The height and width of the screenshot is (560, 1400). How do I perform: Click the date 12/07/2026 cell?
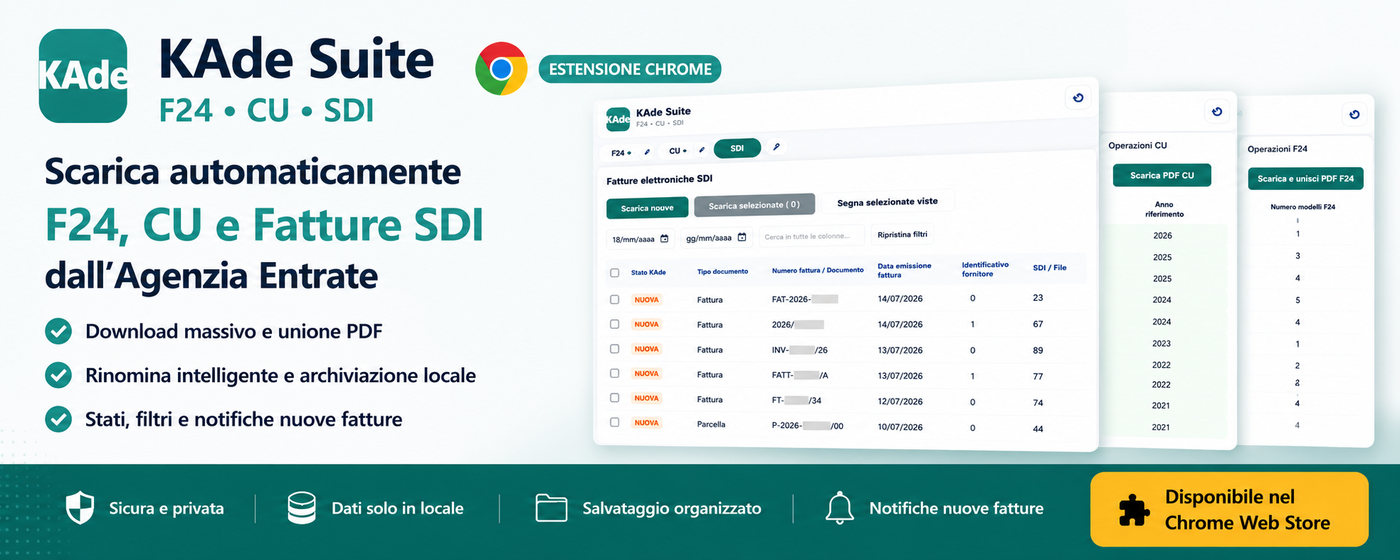point(898,402)
